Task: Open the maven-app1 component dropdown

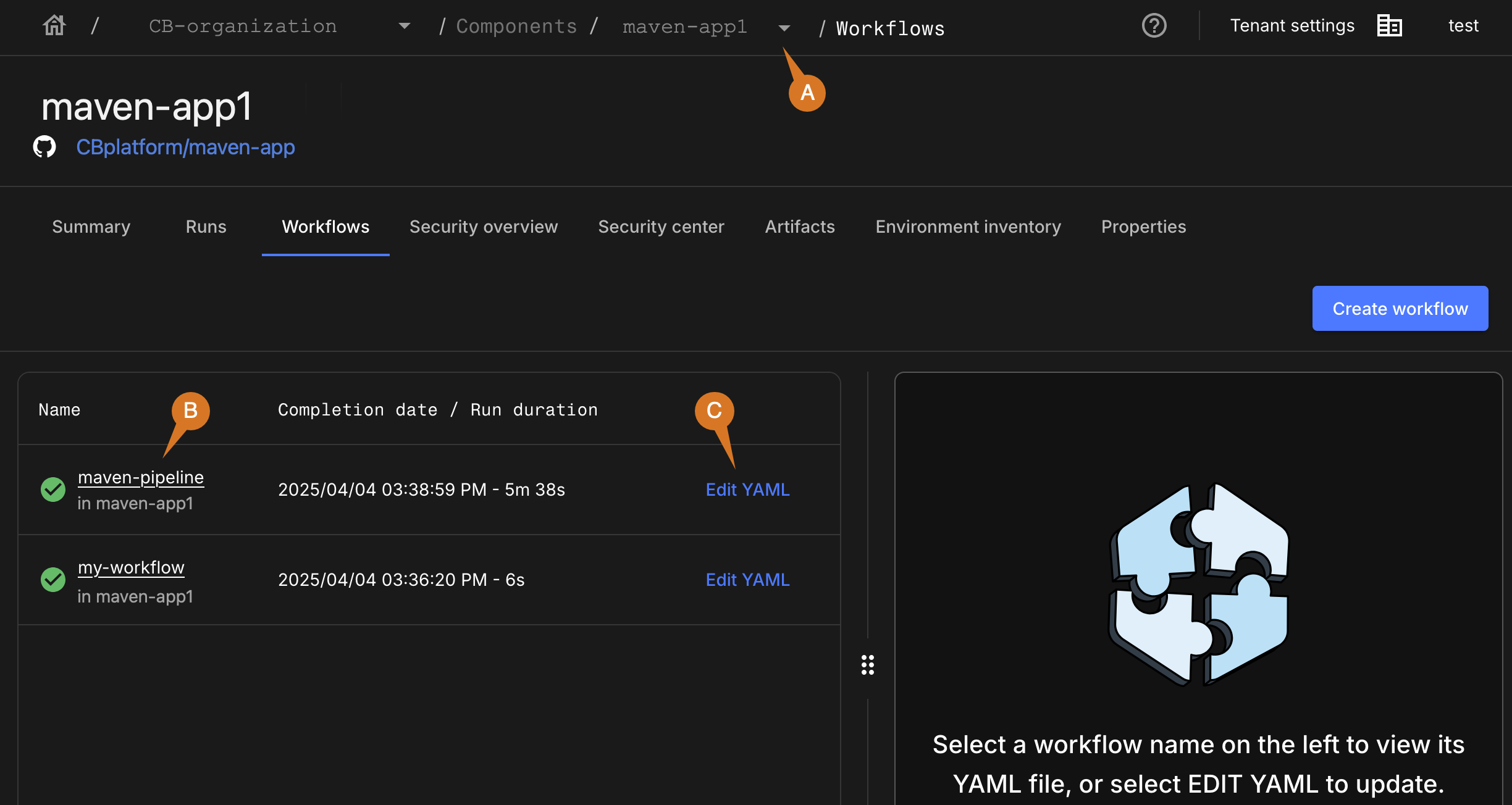Action: (783, 28)
